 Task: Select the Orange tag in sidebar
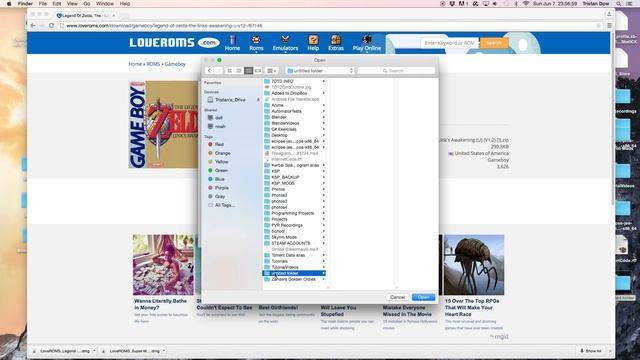pyautogui.click(x=222, y=153)
